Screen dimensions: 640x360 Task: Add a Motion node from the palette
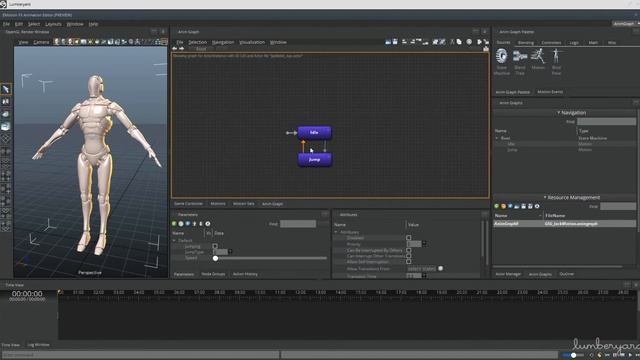coord(538,60)
